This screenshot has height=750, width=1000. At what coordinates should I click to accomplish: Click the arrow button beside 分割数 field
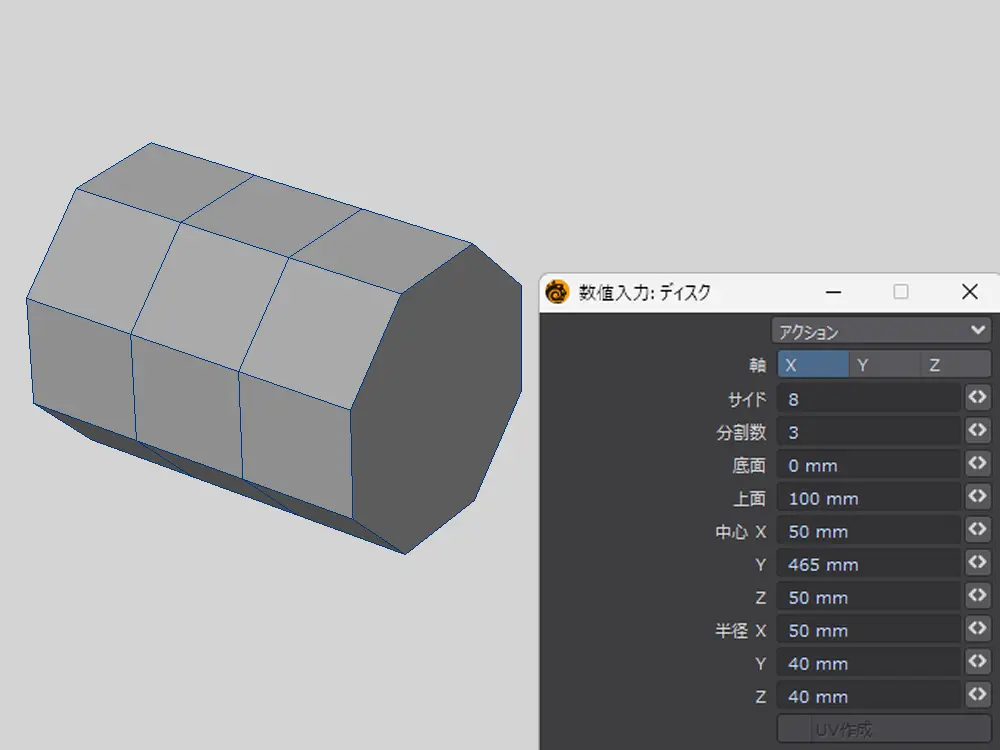[x=977, y=431]
